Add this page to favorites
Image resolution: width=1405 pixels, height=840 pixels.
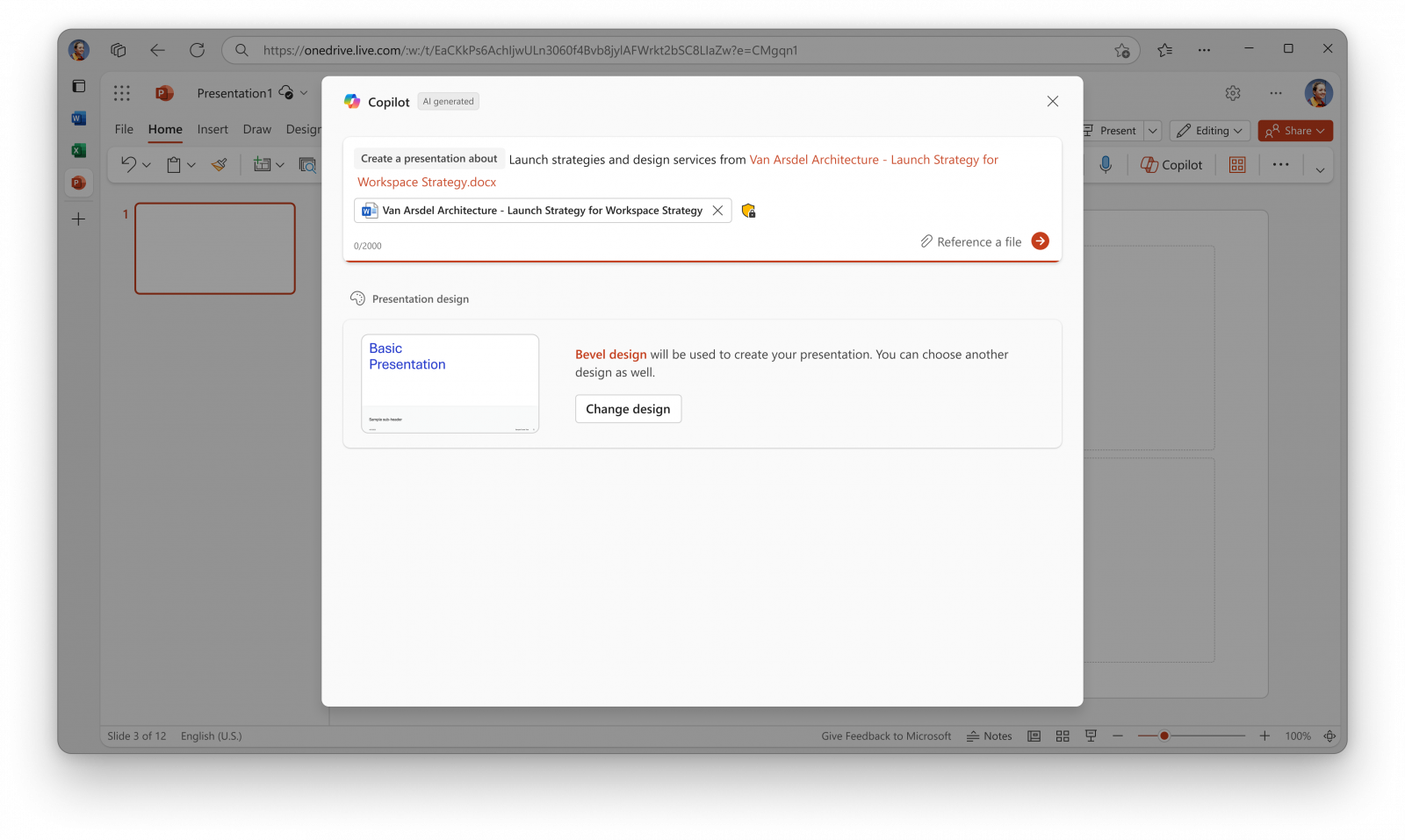click(x=1121, y=50)
